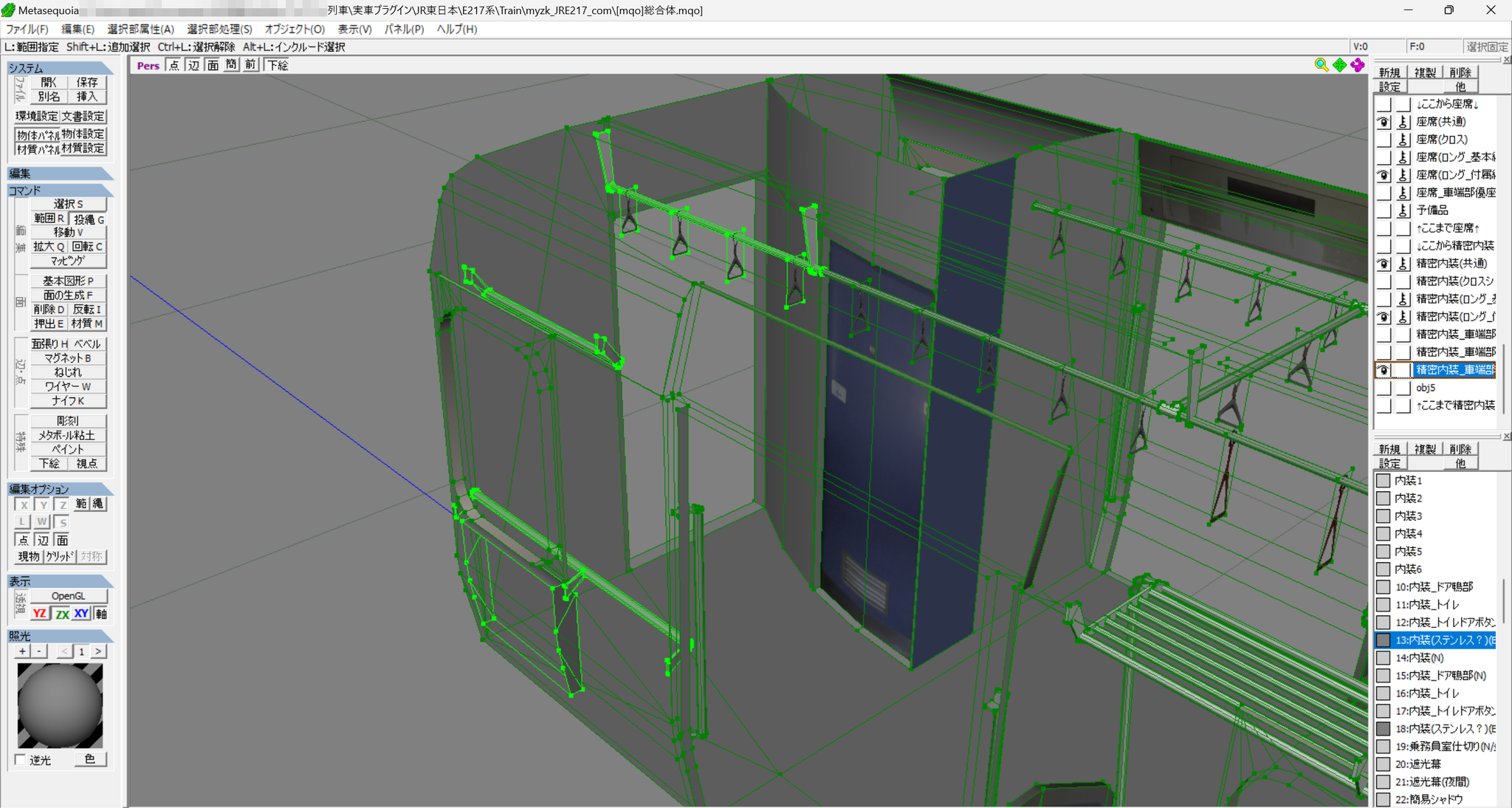This screenshot has height=808, width=1512.
Task: Select the 移動 V move command
Action: click(68, 233)
